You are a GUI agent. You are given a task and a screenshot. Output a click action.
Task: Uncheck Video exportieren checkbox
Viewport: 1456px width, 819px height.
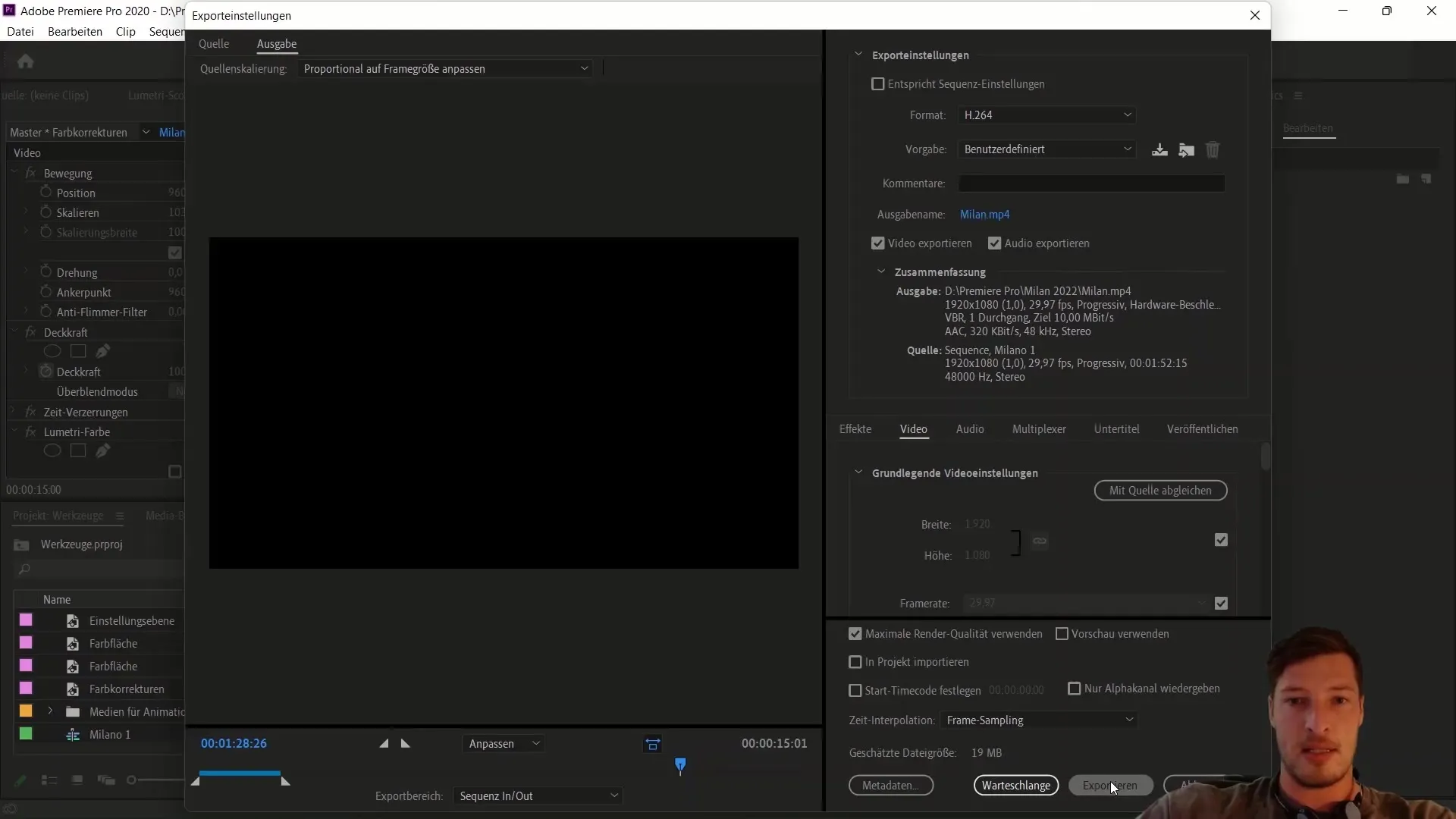[x=878, y=243]
